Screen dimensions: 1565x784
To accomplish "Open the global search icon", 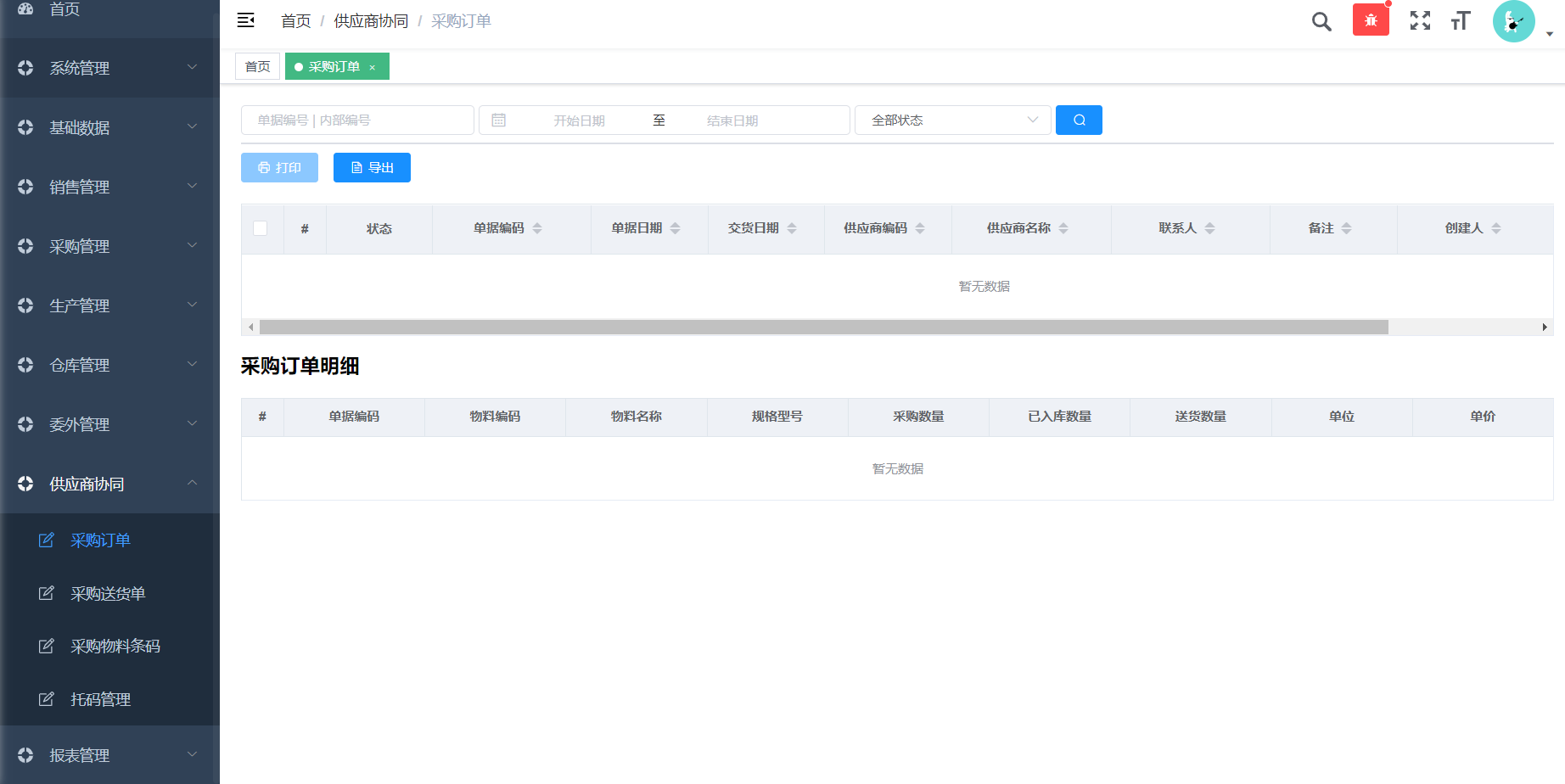I will point(1321,20).
